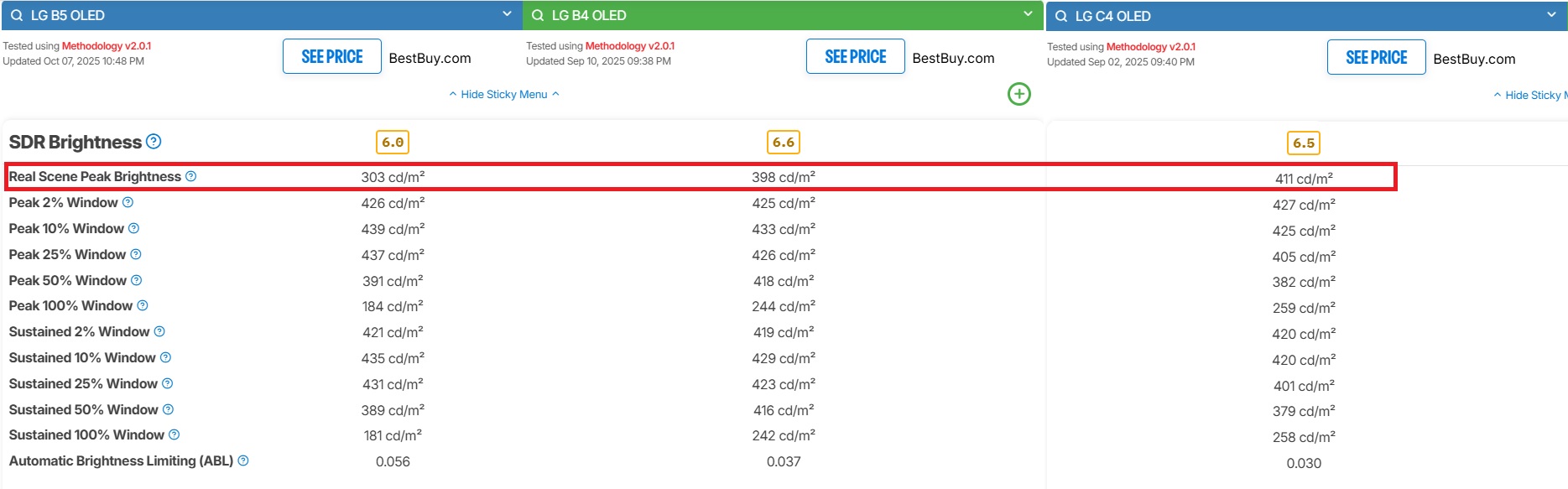Screen dimensions: 1568x489
Task: Click the 6.6 SDR Brightness score badge
Action: point(783,142)
